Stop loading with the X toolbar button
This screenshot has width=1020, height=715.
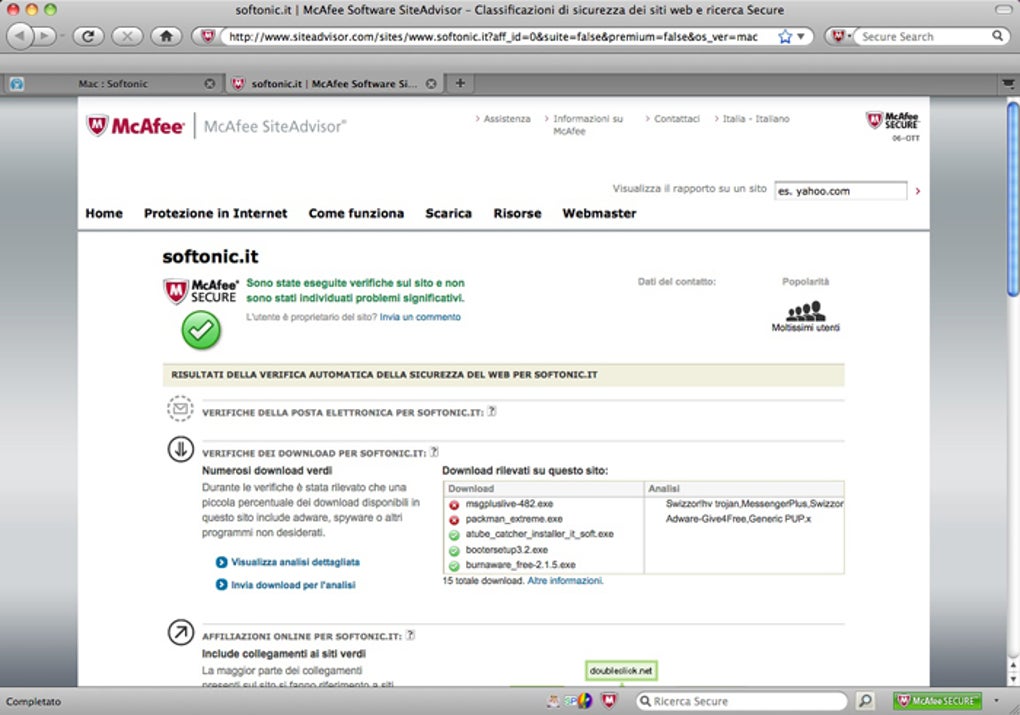(127, 36)
